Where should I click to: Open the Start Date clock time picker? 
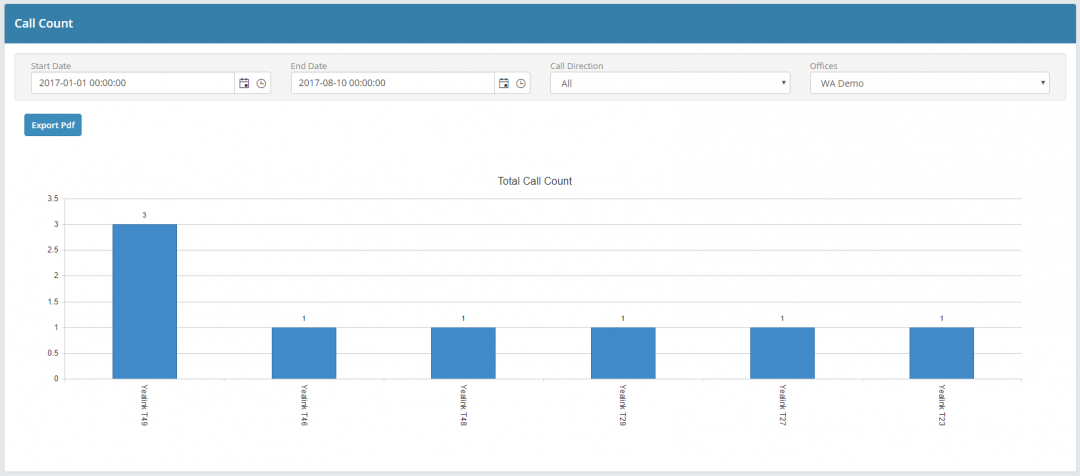click(261, 83)
